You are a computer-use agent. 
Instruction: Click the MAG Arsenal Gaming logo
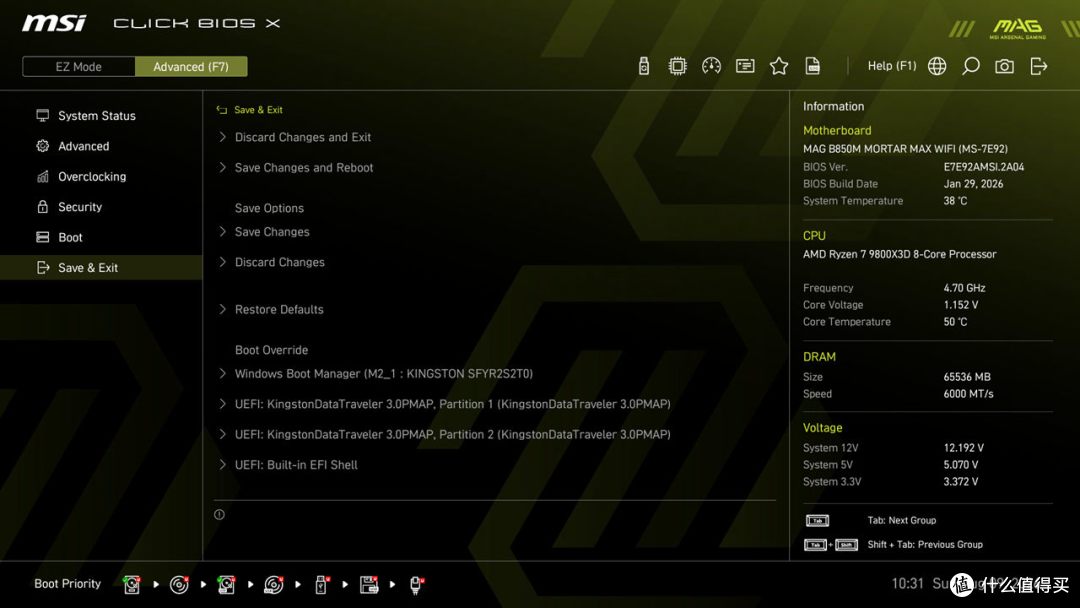click(x=1017, y=28)
